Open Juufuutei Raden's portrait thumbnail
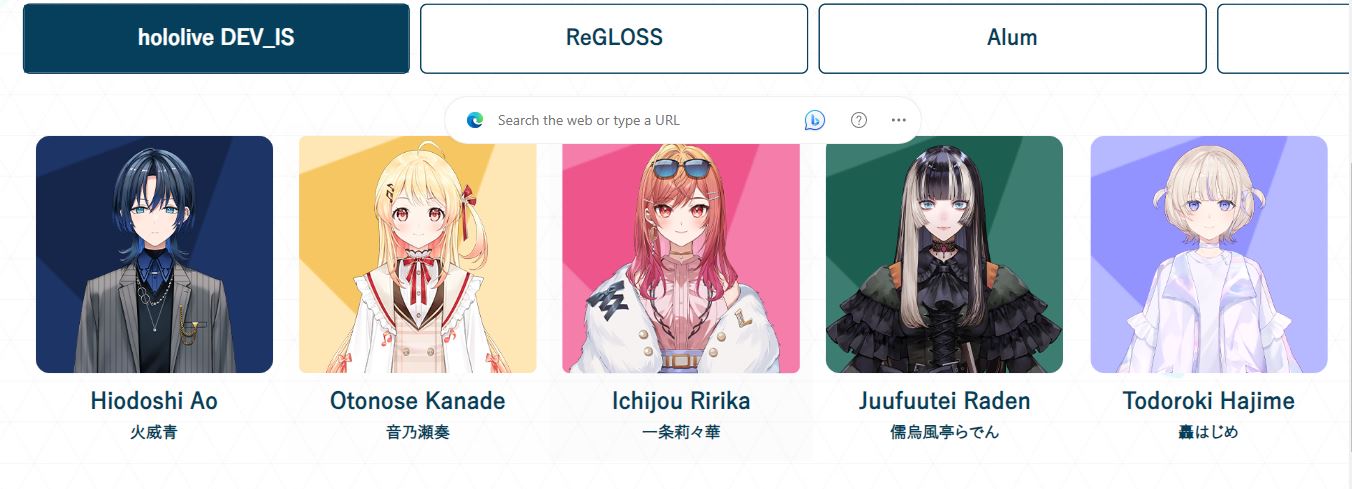This screenshot has width=1352, height=489. 944,254
